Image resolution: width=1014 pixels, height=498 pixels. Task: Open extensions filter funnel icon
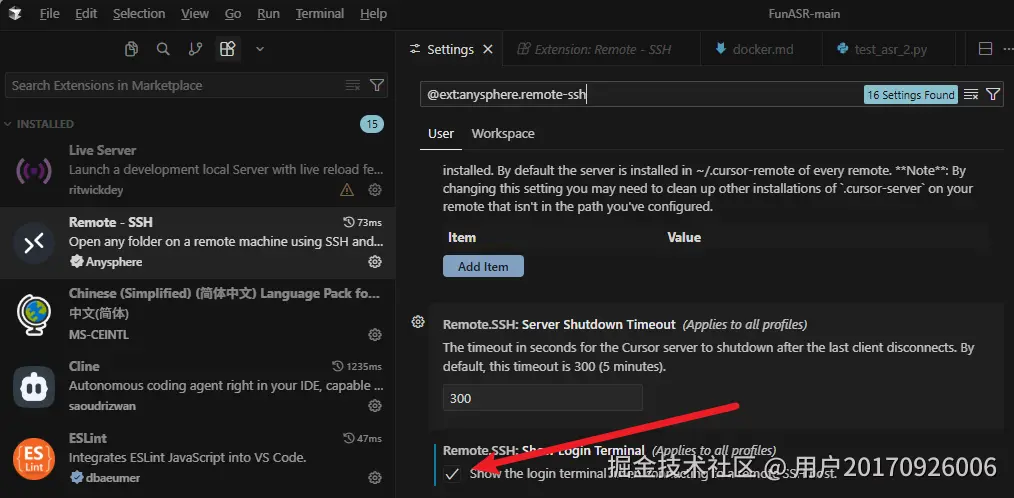click(x=376, y=85)
